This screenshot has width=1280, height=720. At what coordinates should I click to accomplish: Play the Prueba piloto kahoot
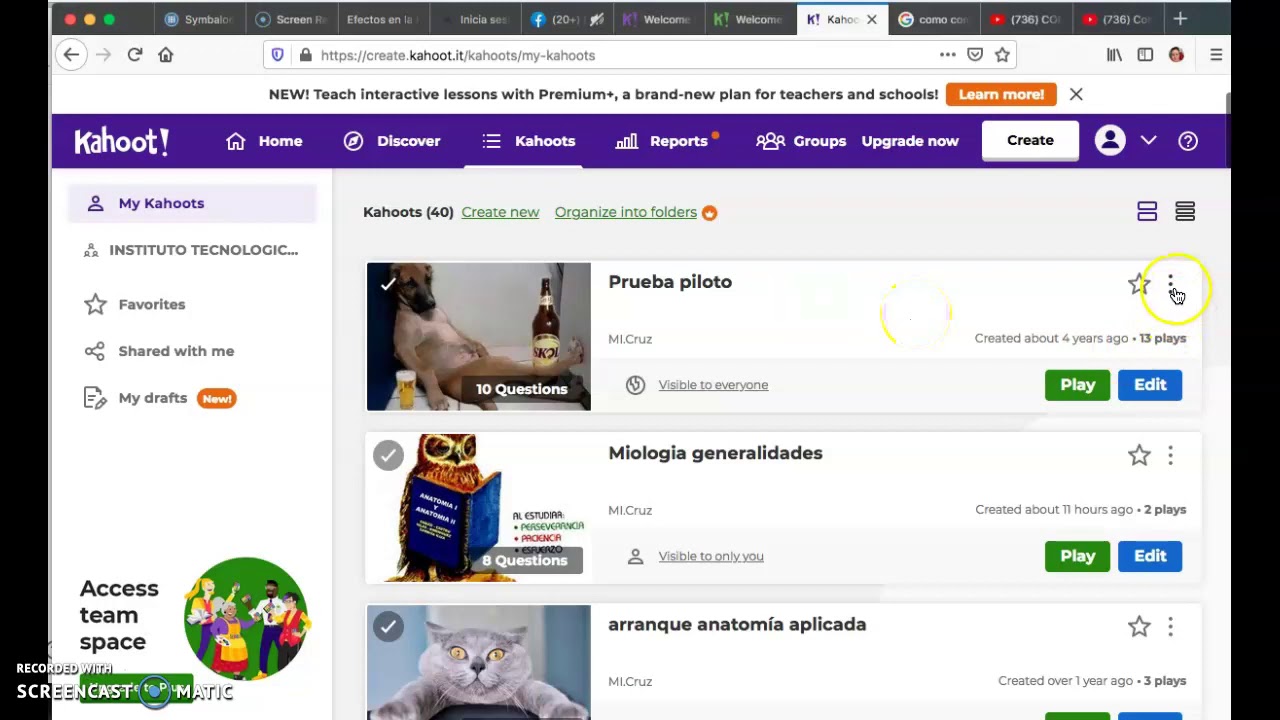1077,385
